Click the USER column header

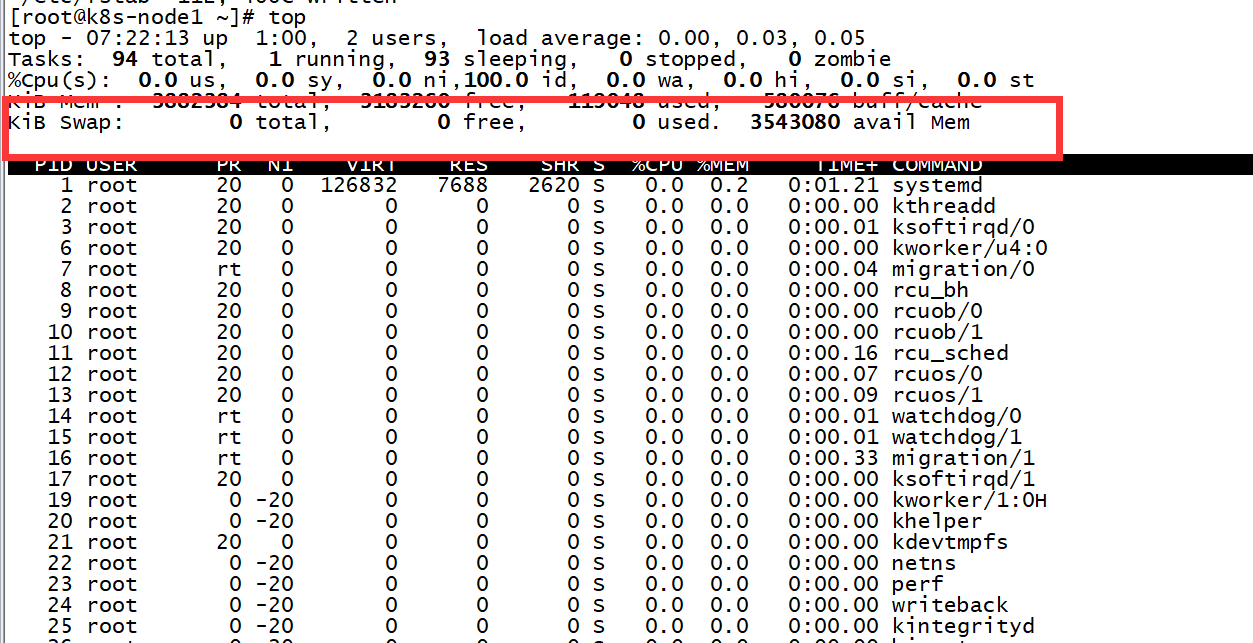(x=111, y=164)
